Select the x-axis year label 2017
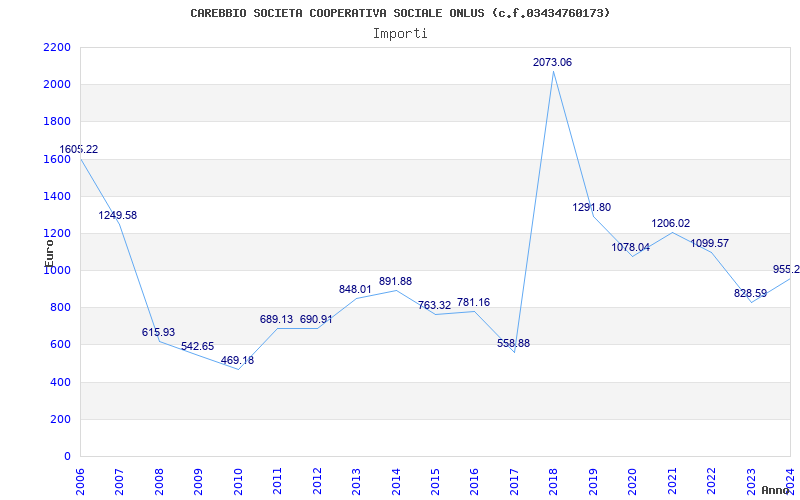This screenshot has height=500, width=800. tap(514, 481)
